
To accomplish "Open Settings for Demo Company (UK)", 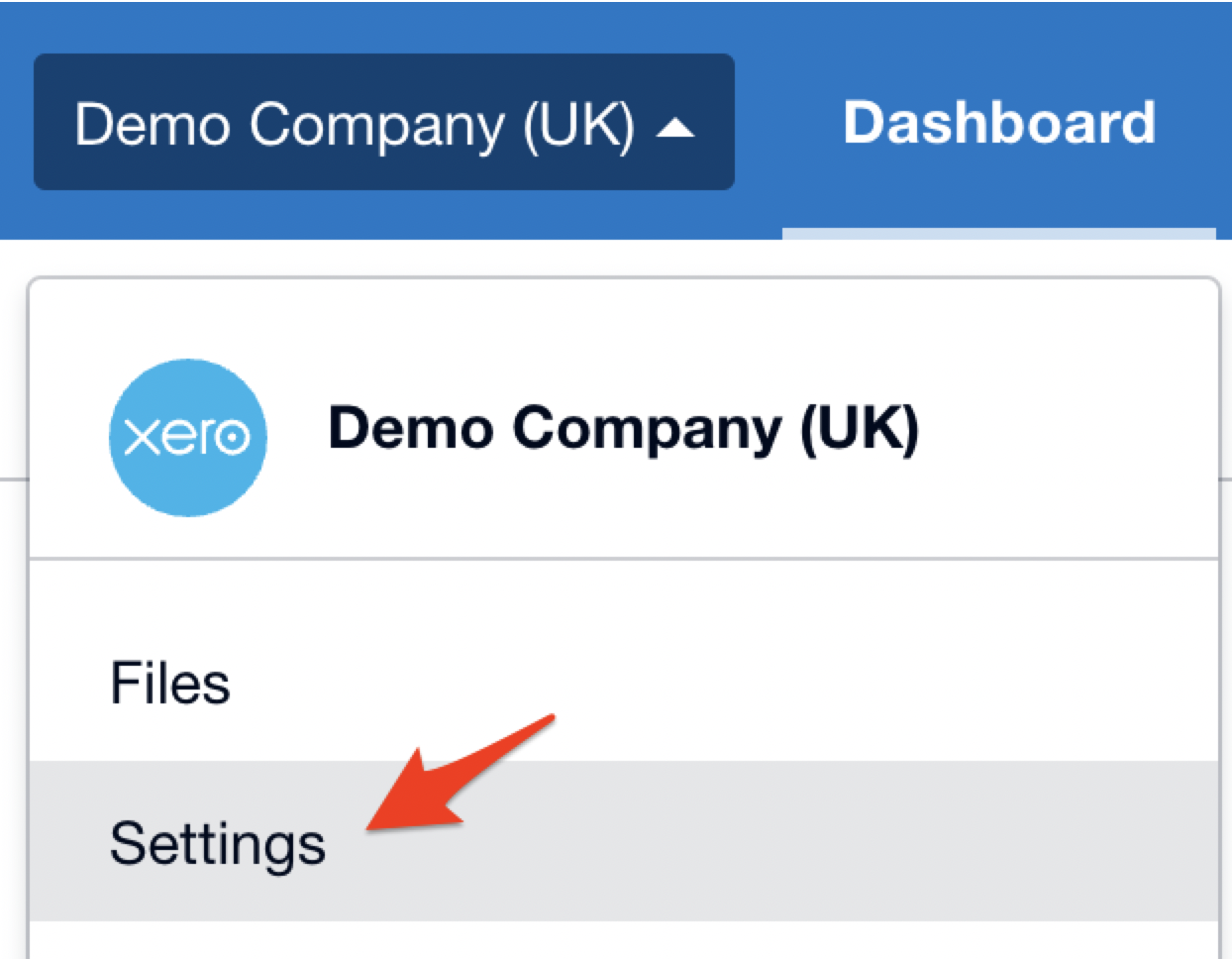I will (x=218, y=843).
